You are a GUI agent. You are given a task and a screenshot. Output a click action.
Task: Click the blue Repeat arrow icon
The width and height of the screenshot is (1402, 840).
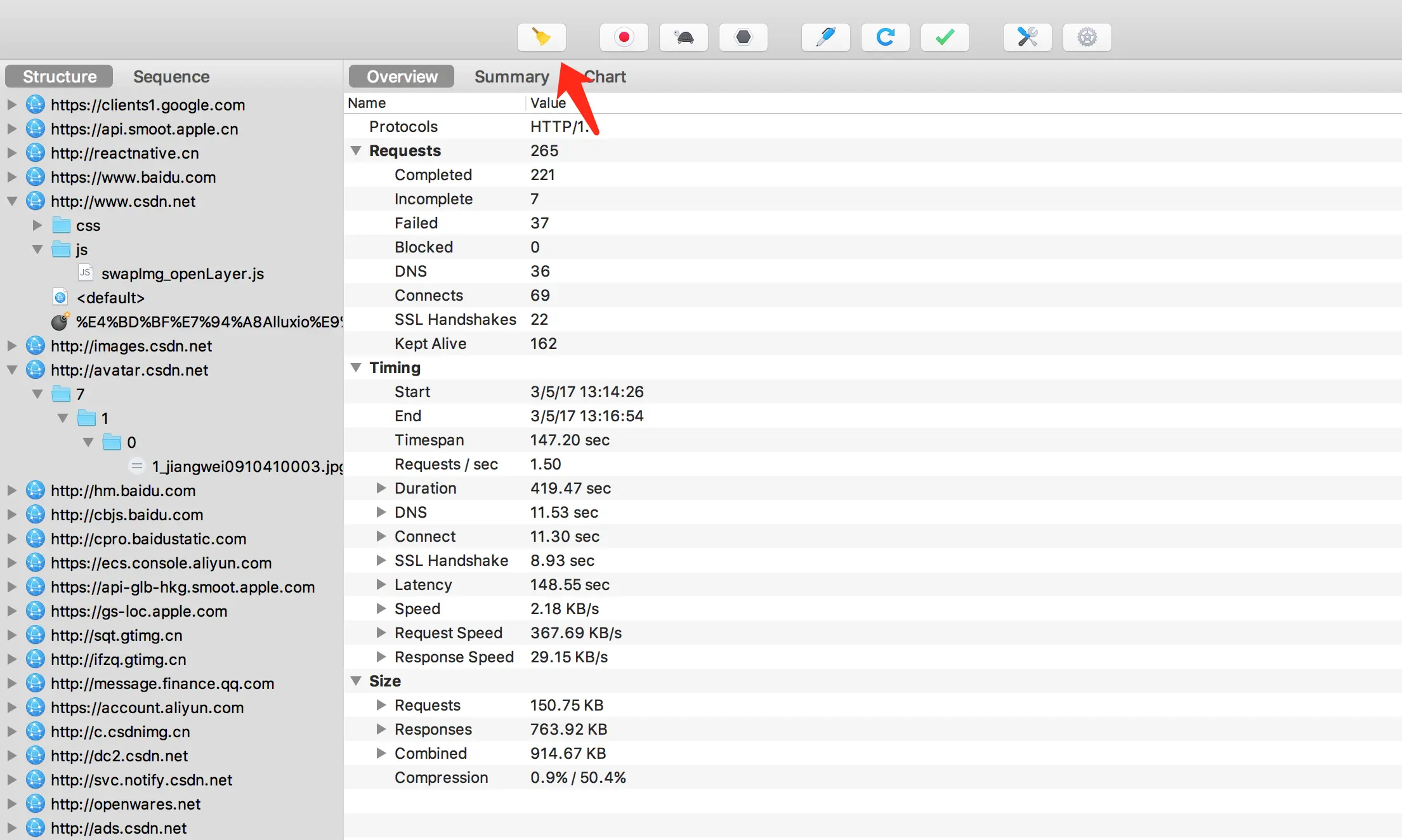885,37
